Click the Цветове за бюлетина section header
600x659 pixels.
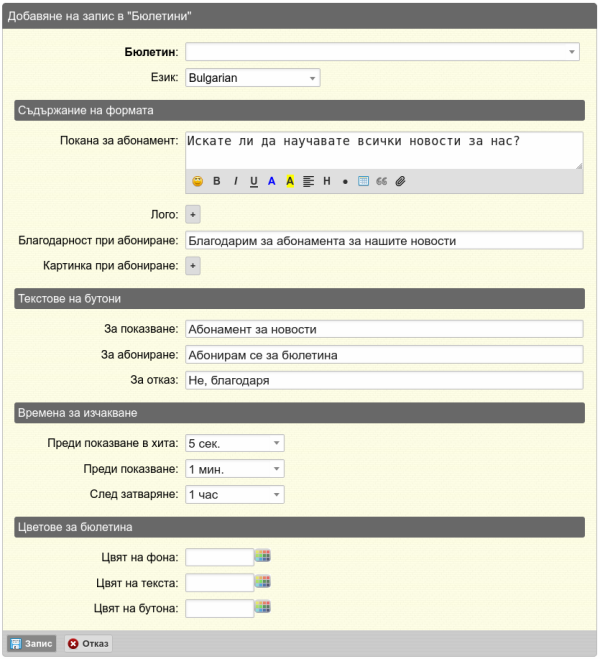pos(300,527)
